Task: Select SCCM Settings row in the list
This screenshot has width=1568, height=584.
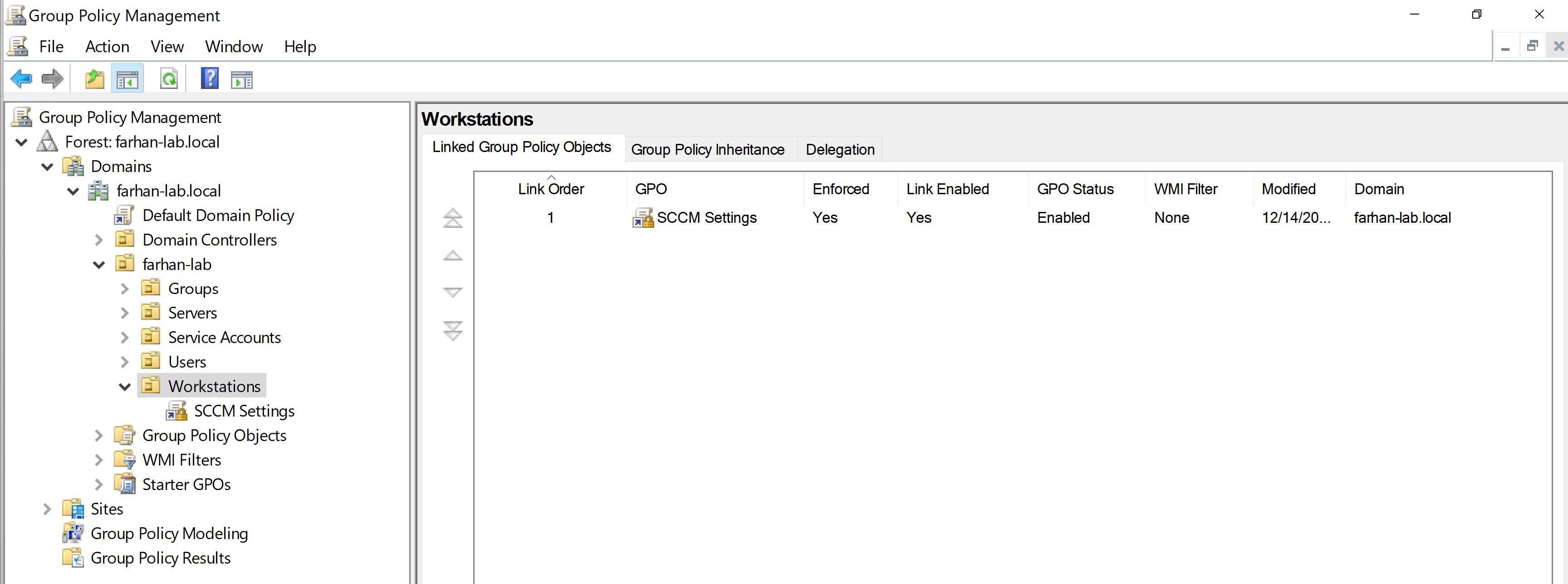Action: [706, 218]
